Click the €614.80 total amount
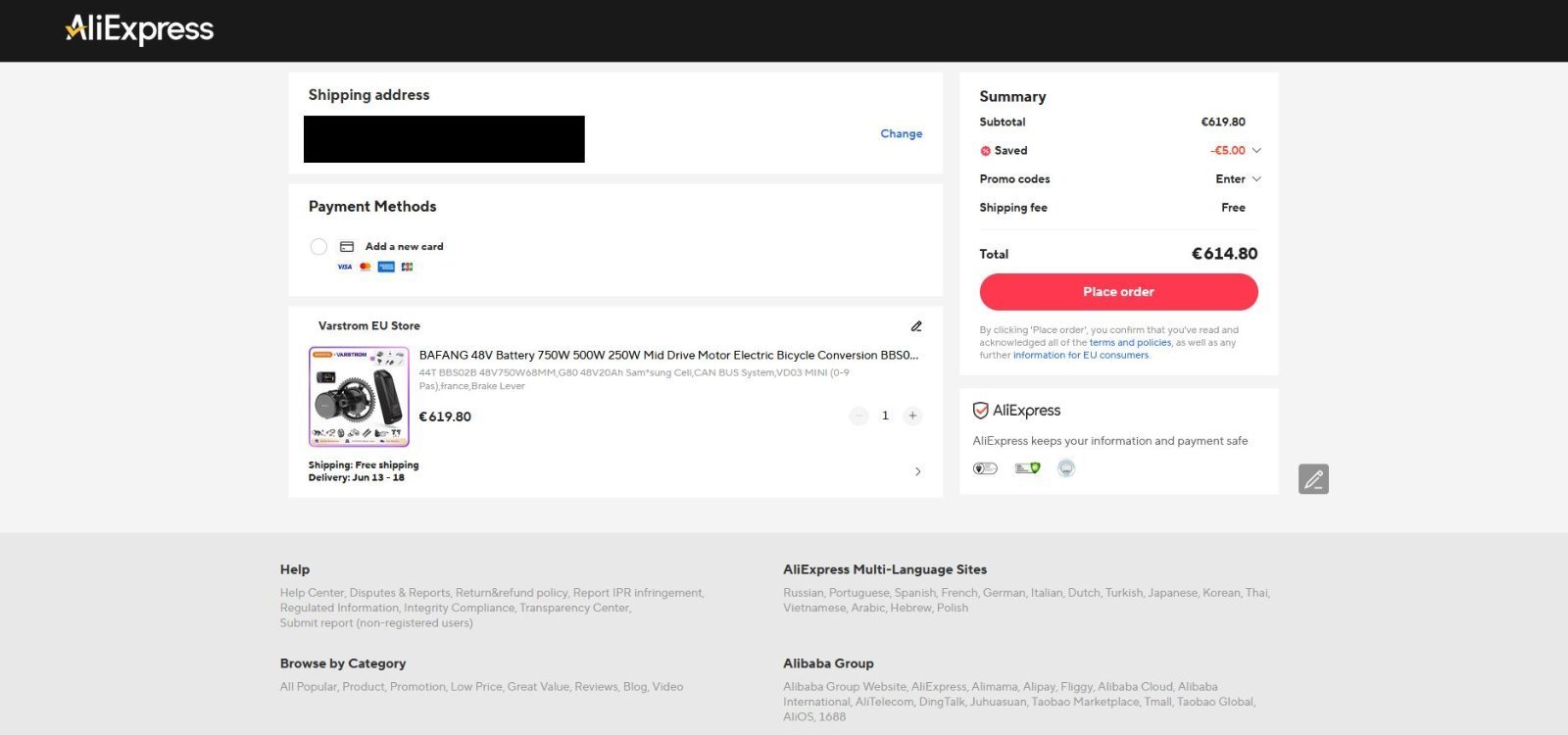Image resolution: width=1568 pixels, height=735 pixels. [1224, 254]
